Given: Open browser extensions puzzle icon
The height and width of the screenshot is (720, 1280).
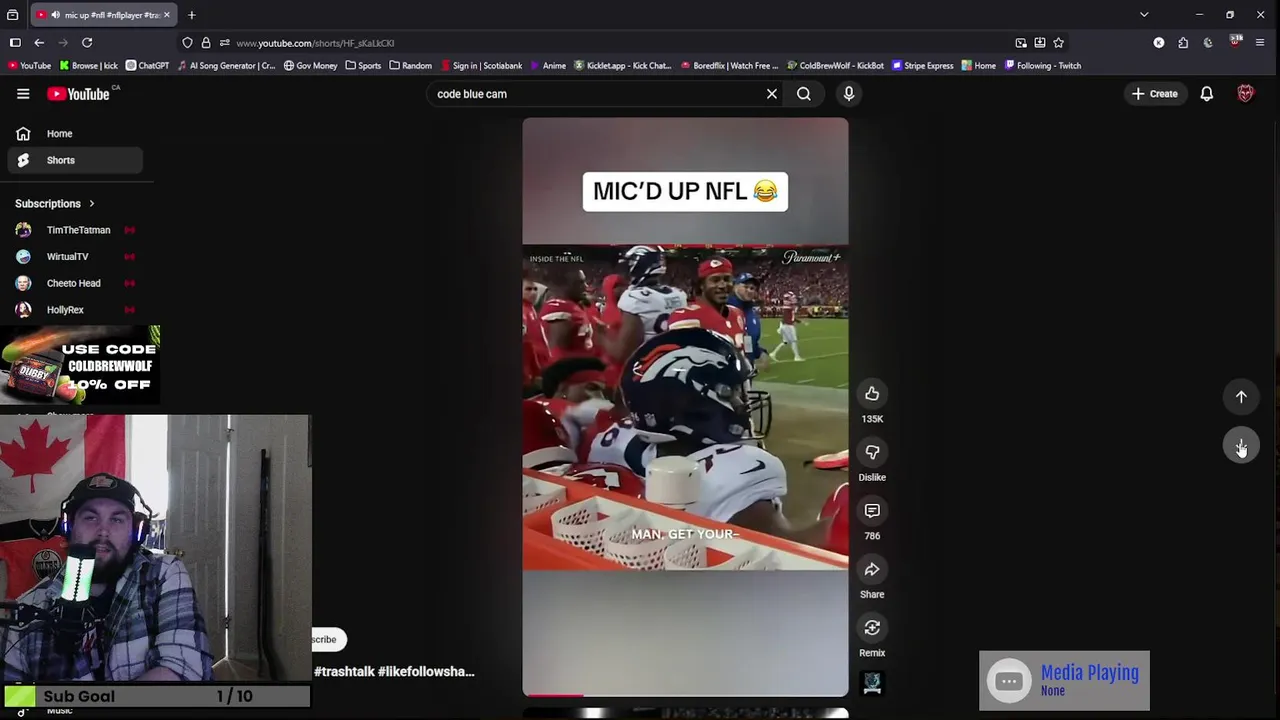Looking at the screenshot, I should (x=1183, y=43).
